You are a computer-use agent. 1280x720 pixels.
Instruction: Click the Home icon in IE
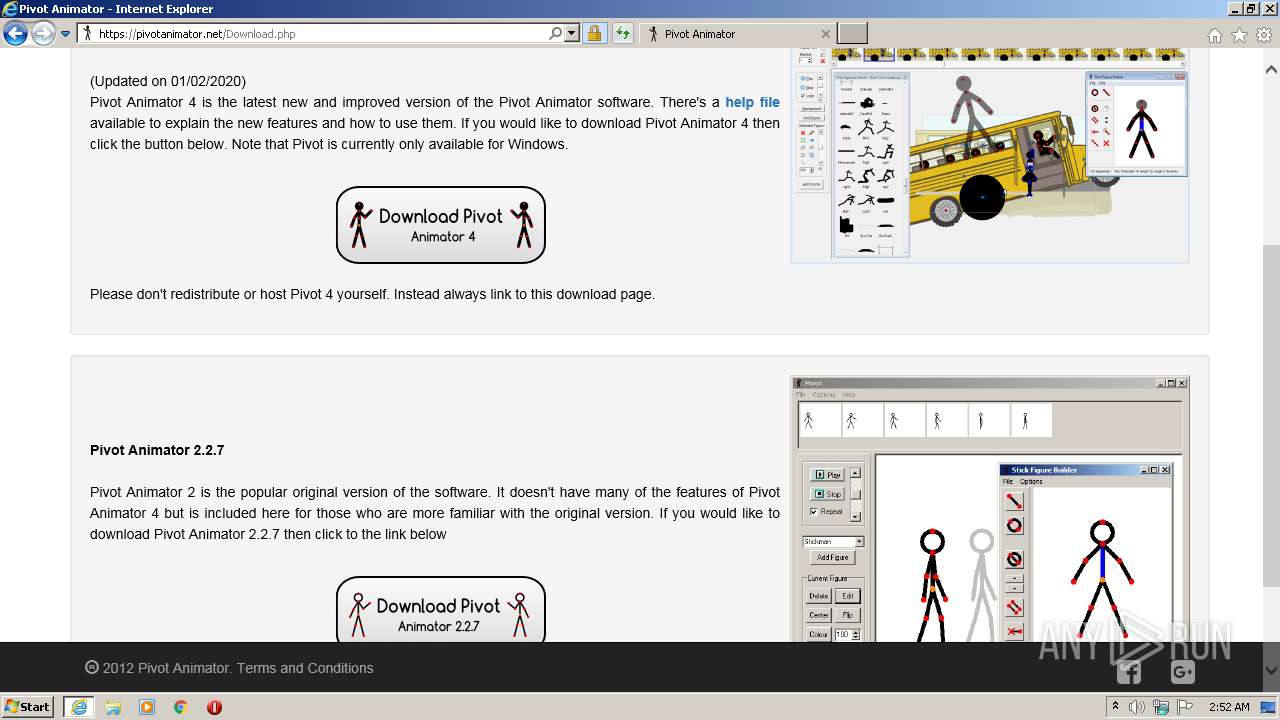pos(1214,35)
